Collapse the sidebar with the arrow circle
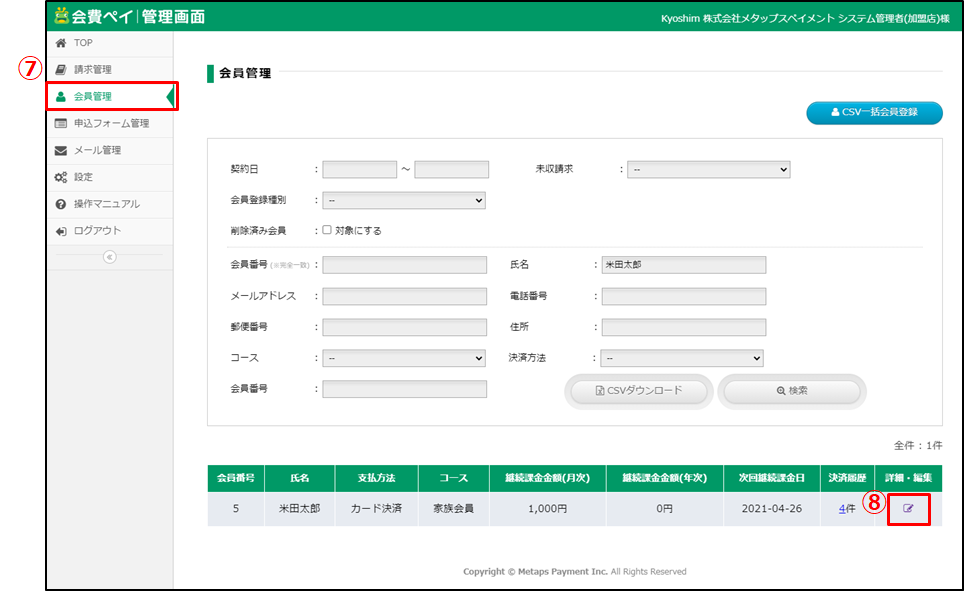 [x=110, y=257]
